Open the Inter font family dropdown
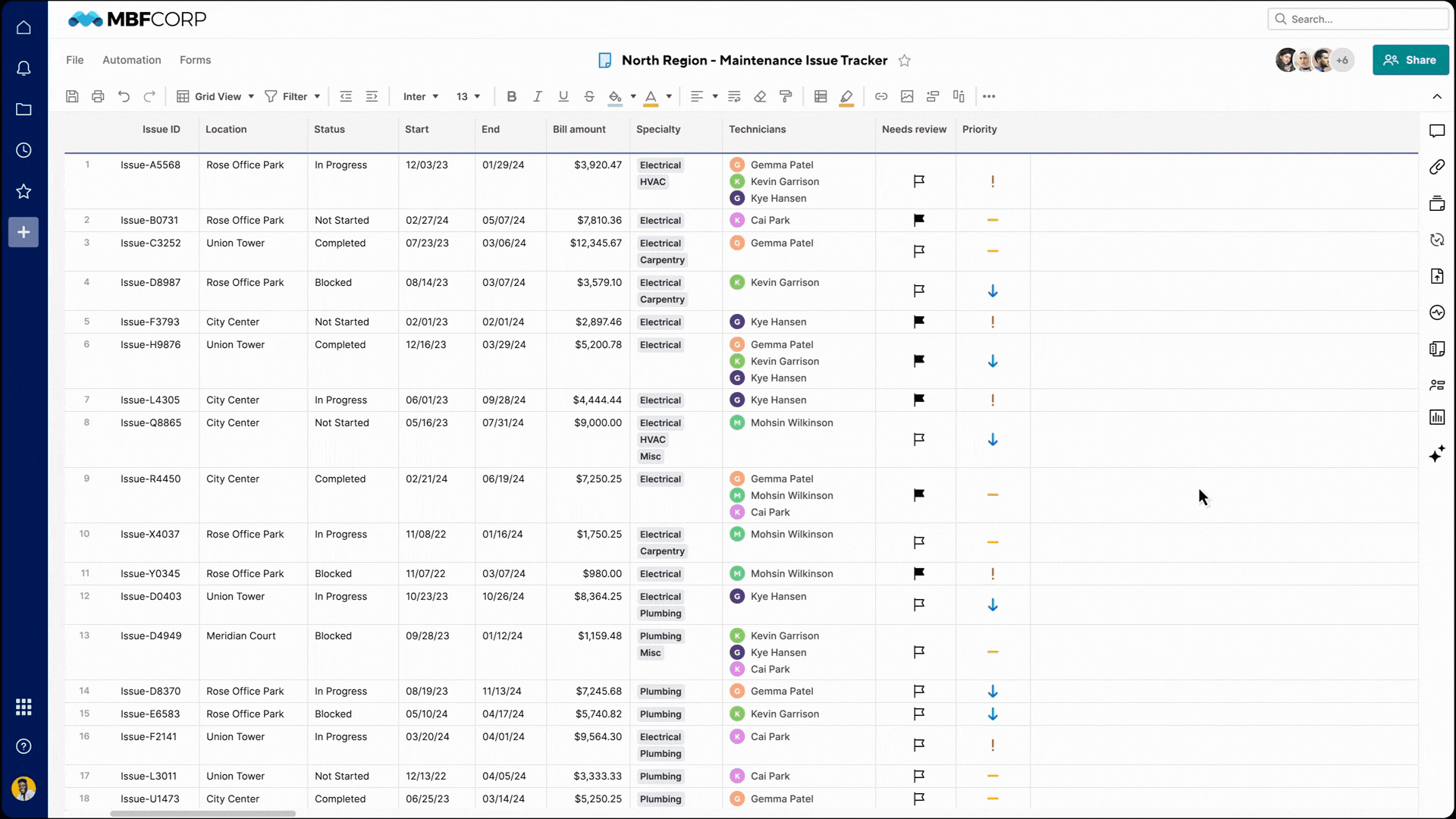The image size is (1456, 819). click(420, 96)
